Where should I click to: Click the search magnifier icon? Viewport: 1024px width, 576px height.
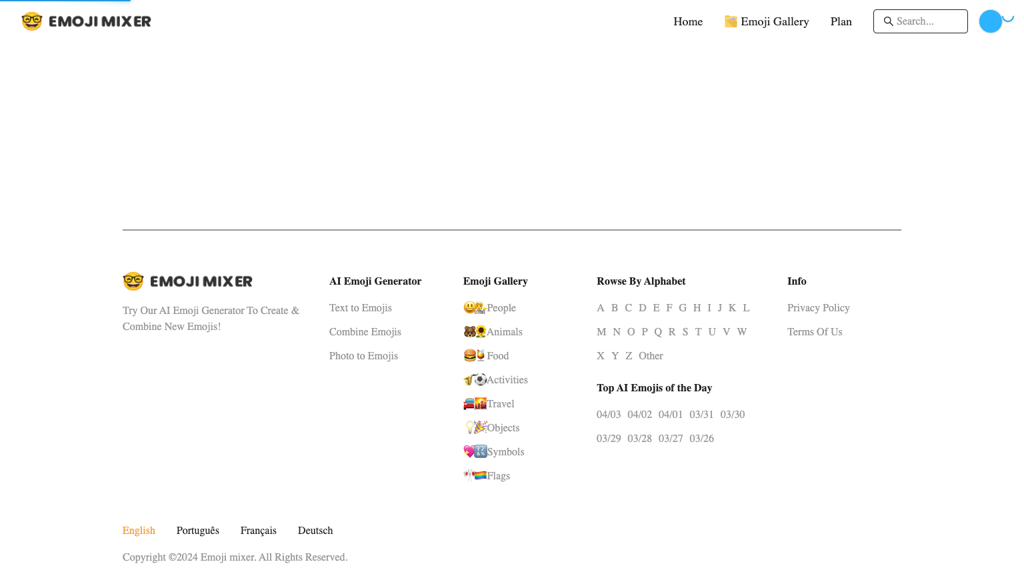click(888, 21)
